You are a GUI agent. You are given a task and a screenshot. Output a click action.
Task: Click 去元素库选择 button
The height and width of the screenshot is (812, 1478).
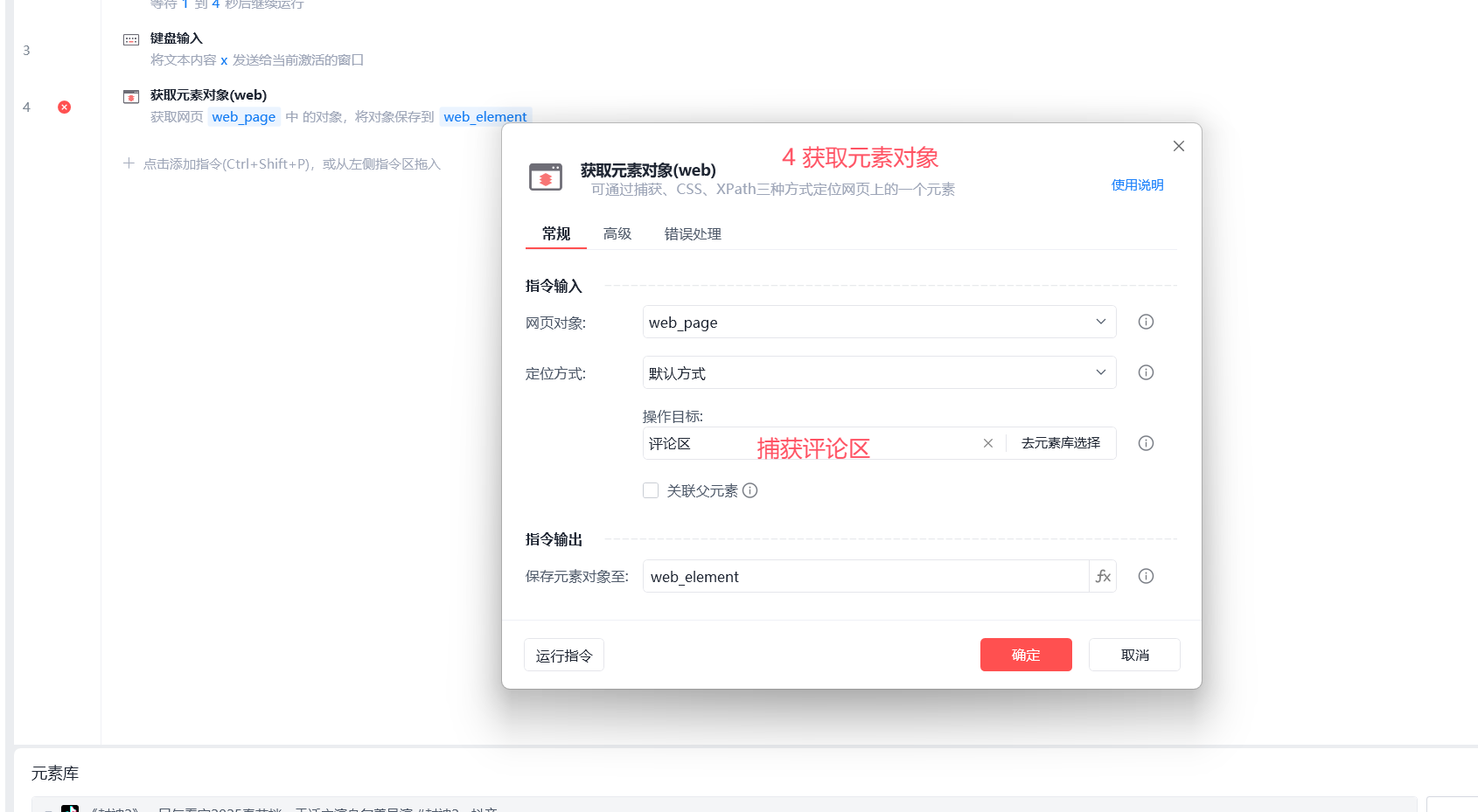point(1061,443)
